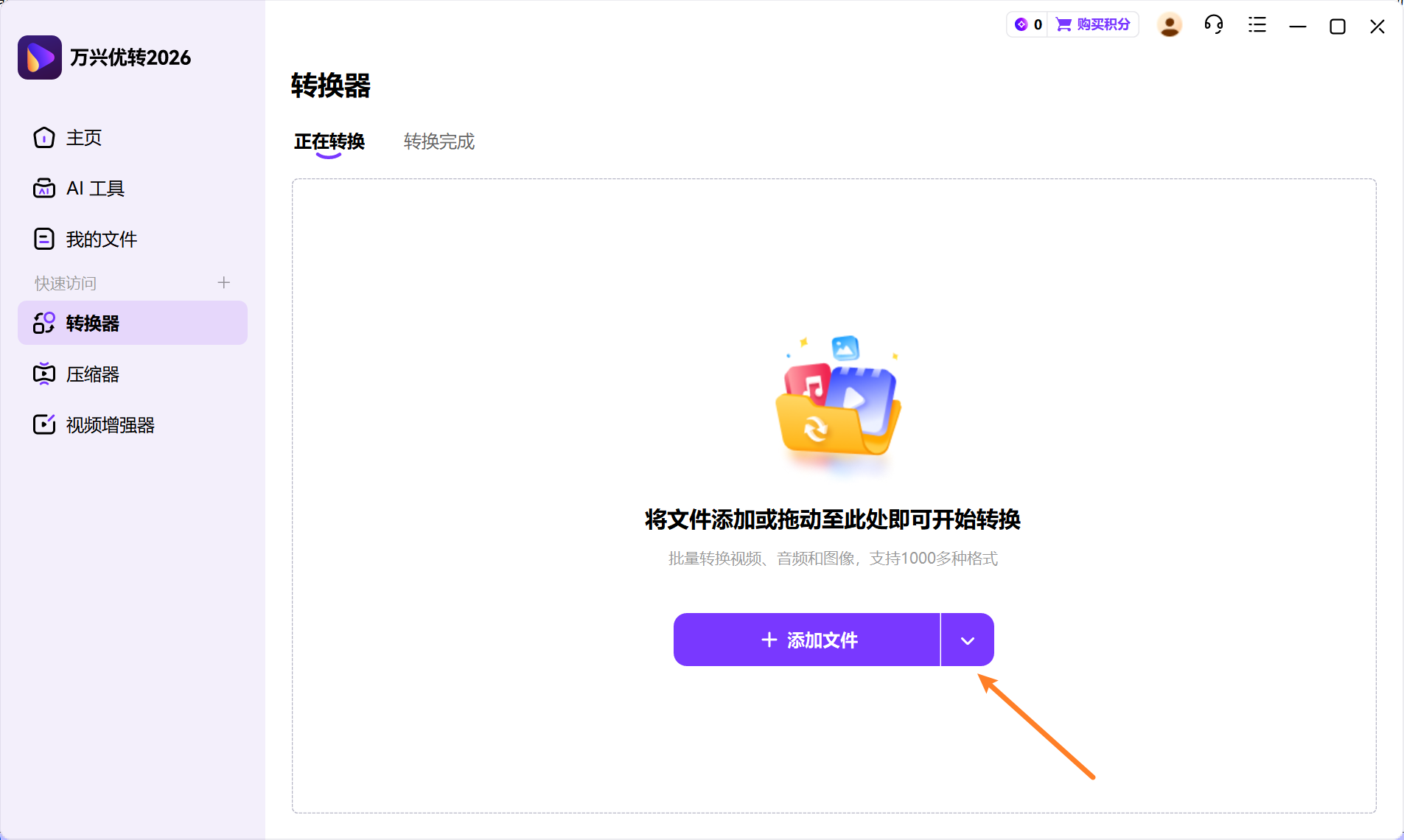The image size is (1404, 840).
Task: Open the 主页 home page
Action: tap(83, 138)
